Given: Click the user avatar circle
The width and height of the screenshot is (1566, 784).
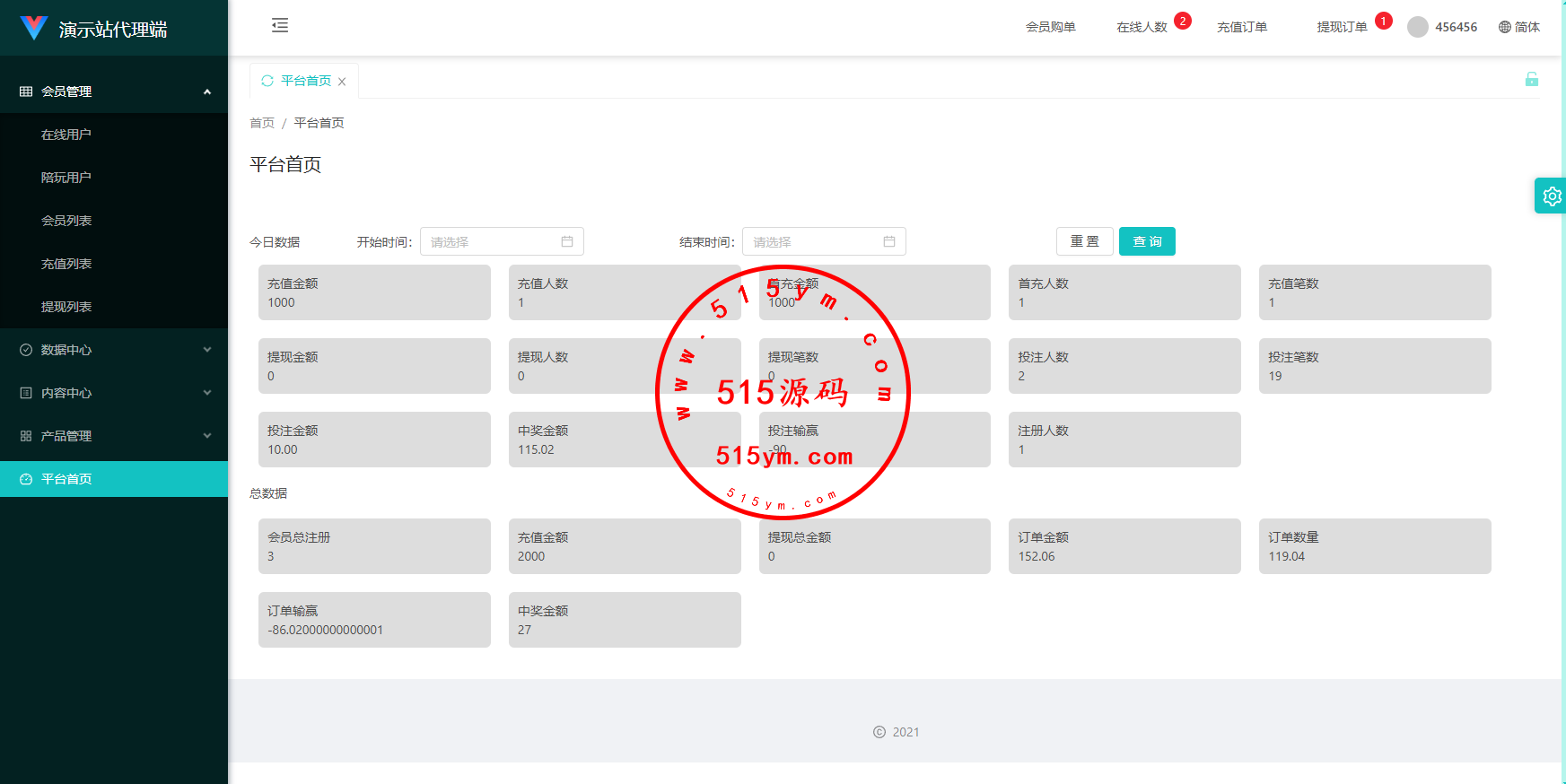Looking at the screenshot, I should tap(1417, 27).
